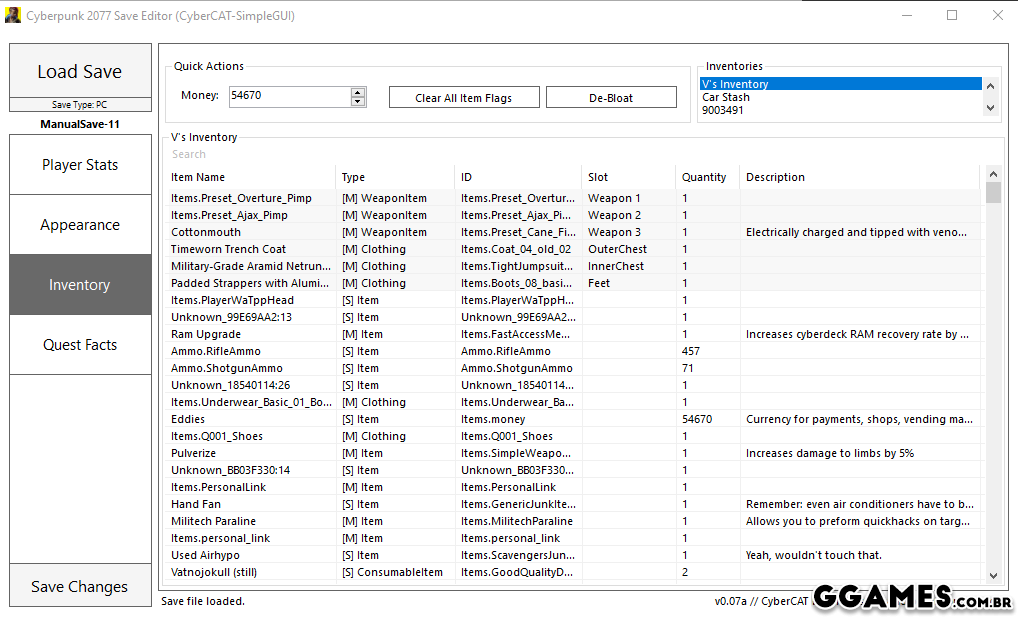Switch to the Appearance tab
1018x617 pixels.
(80, 225)
